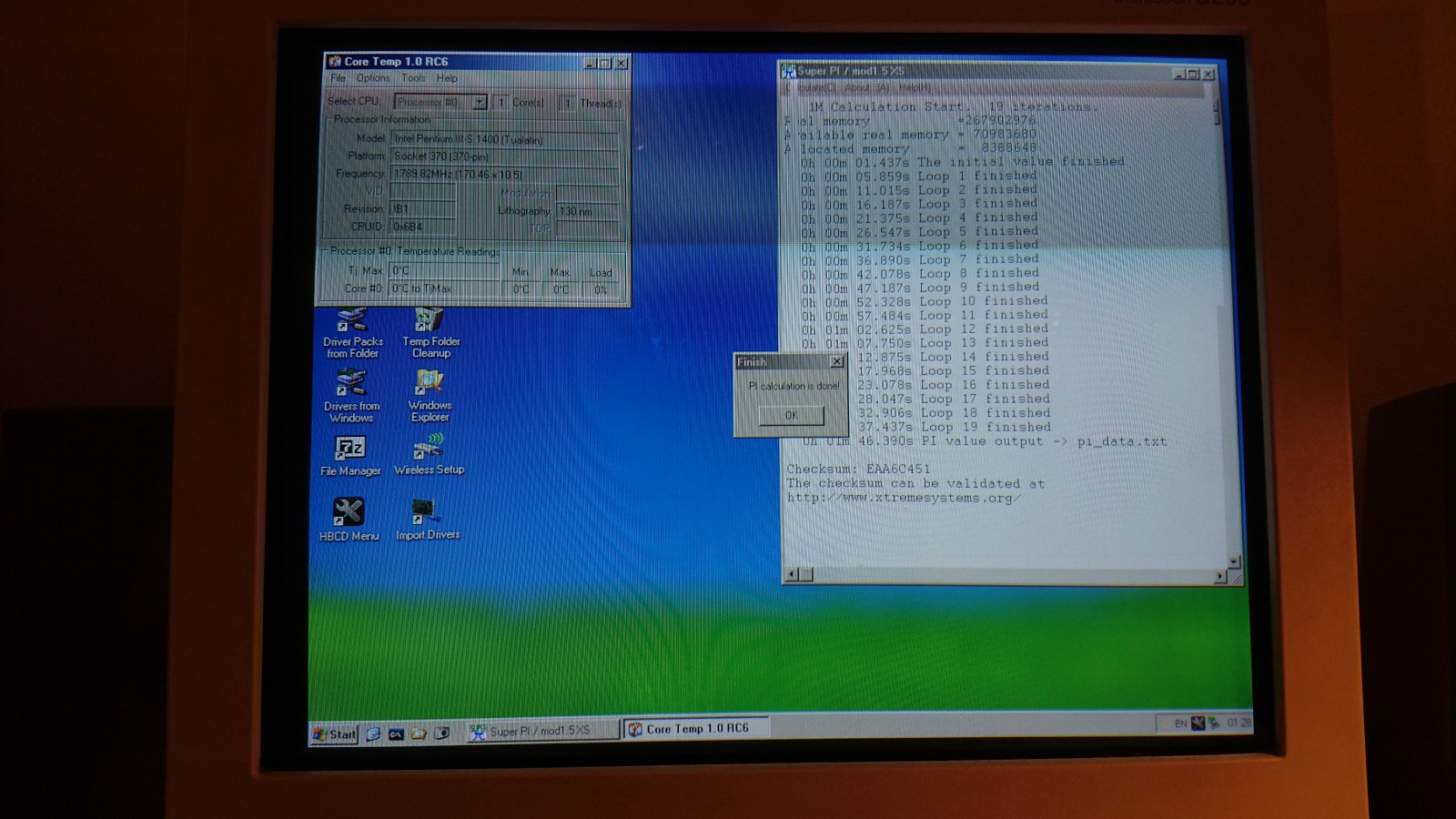The width and height of the screenshot is (1456, 819).
Task: Open the Driver Packs from Folder shortcut
Action: (353, 333)
